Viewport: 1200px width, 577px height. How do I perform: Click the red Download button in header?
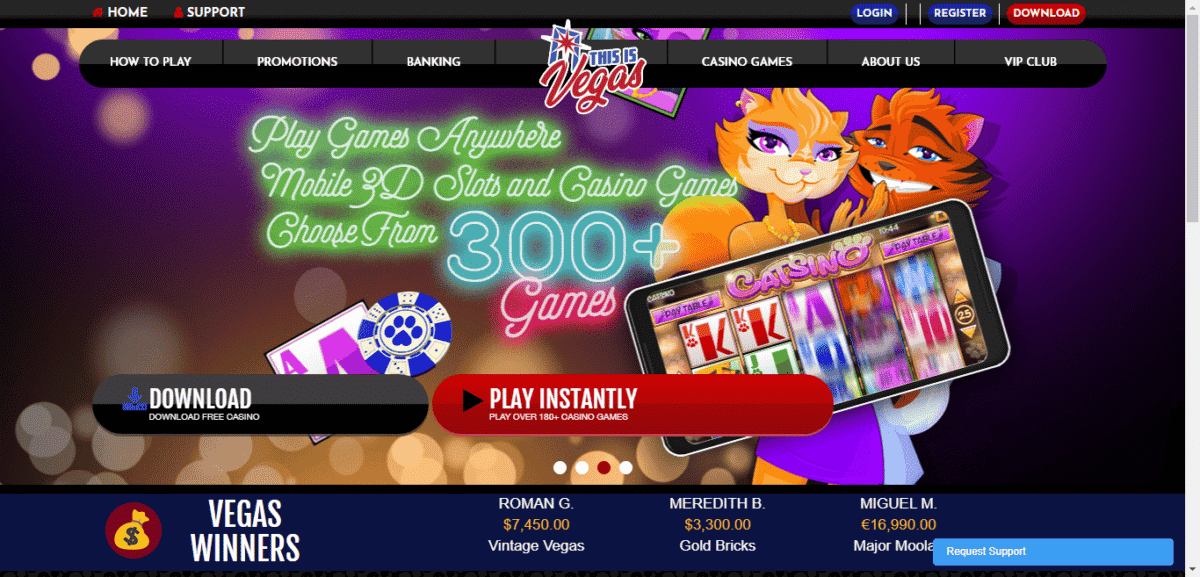pos(1046,13)
